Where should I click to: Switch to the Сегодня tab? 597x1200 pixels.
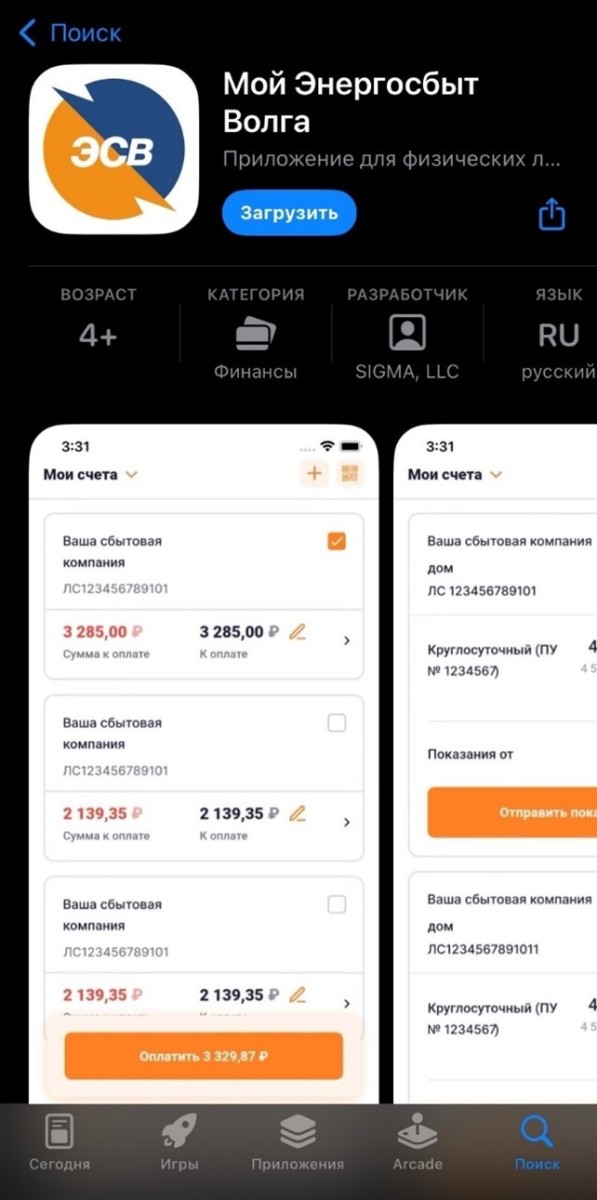point(59,1142)
